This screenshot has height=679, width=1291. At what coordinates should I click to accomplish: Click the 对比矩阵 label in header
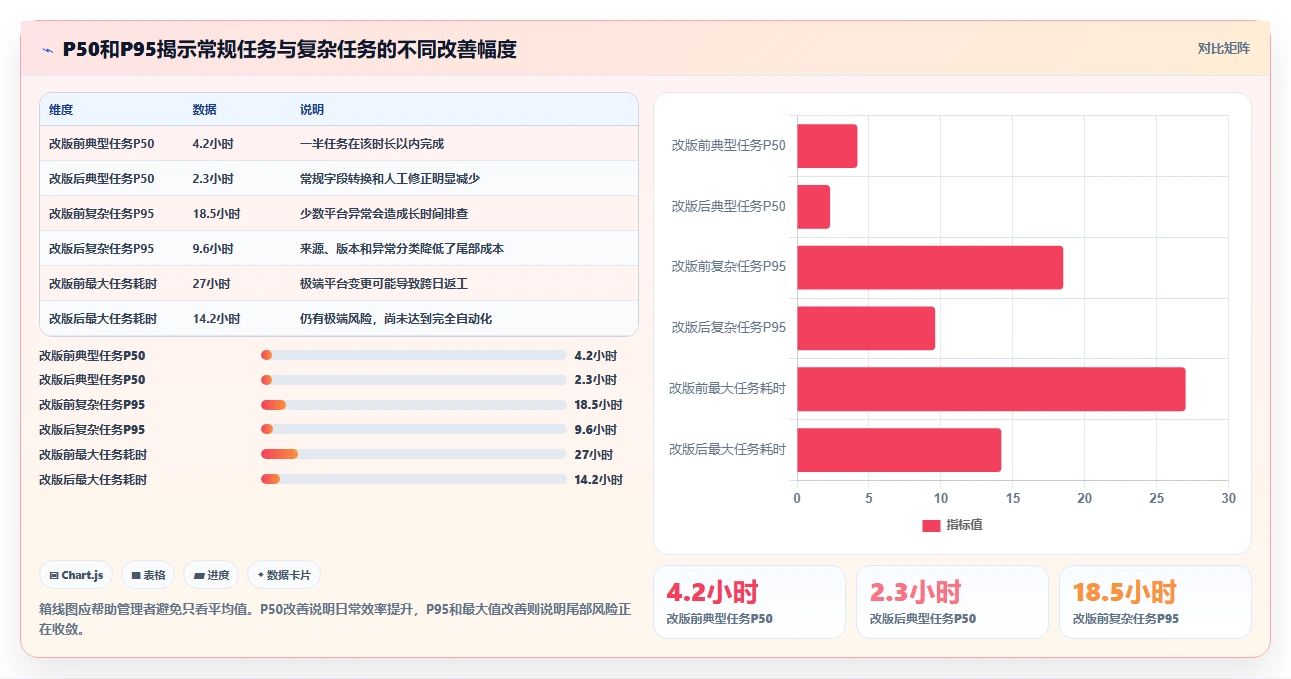click(1224, 48)
